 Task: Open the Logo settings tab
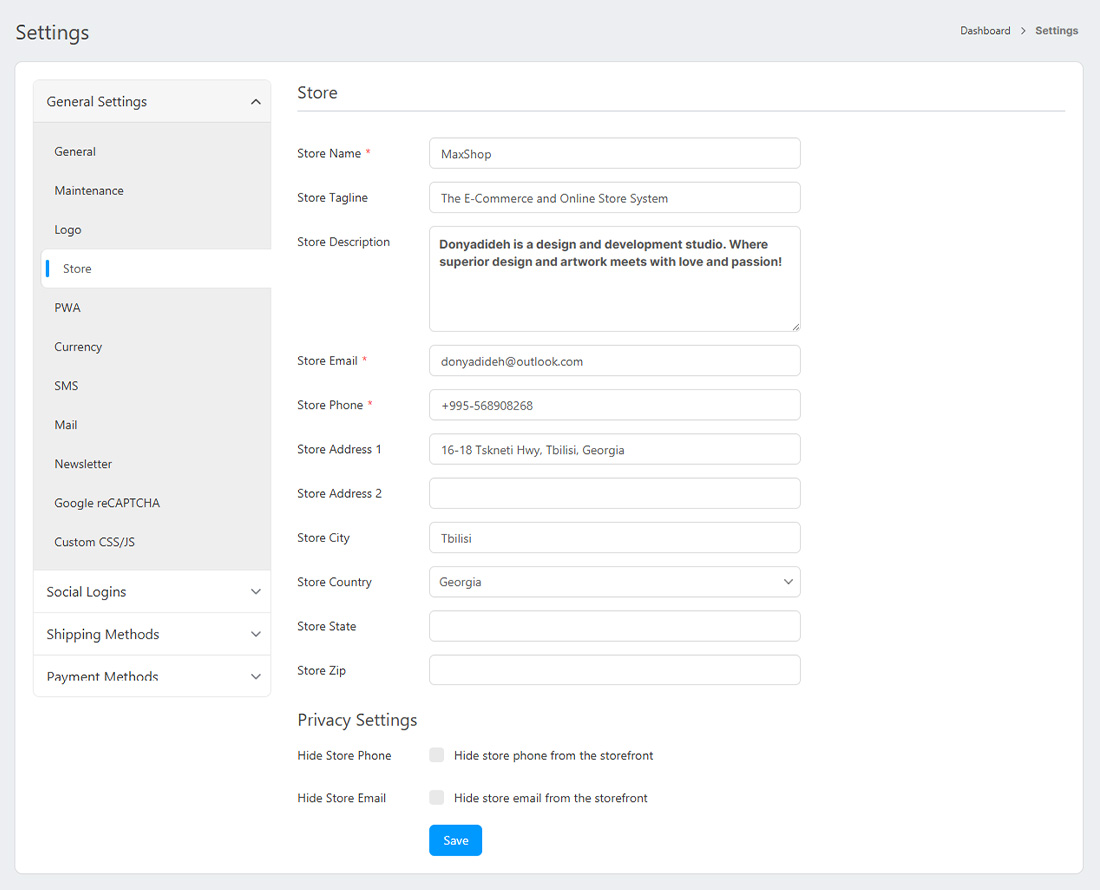(68, 230)
